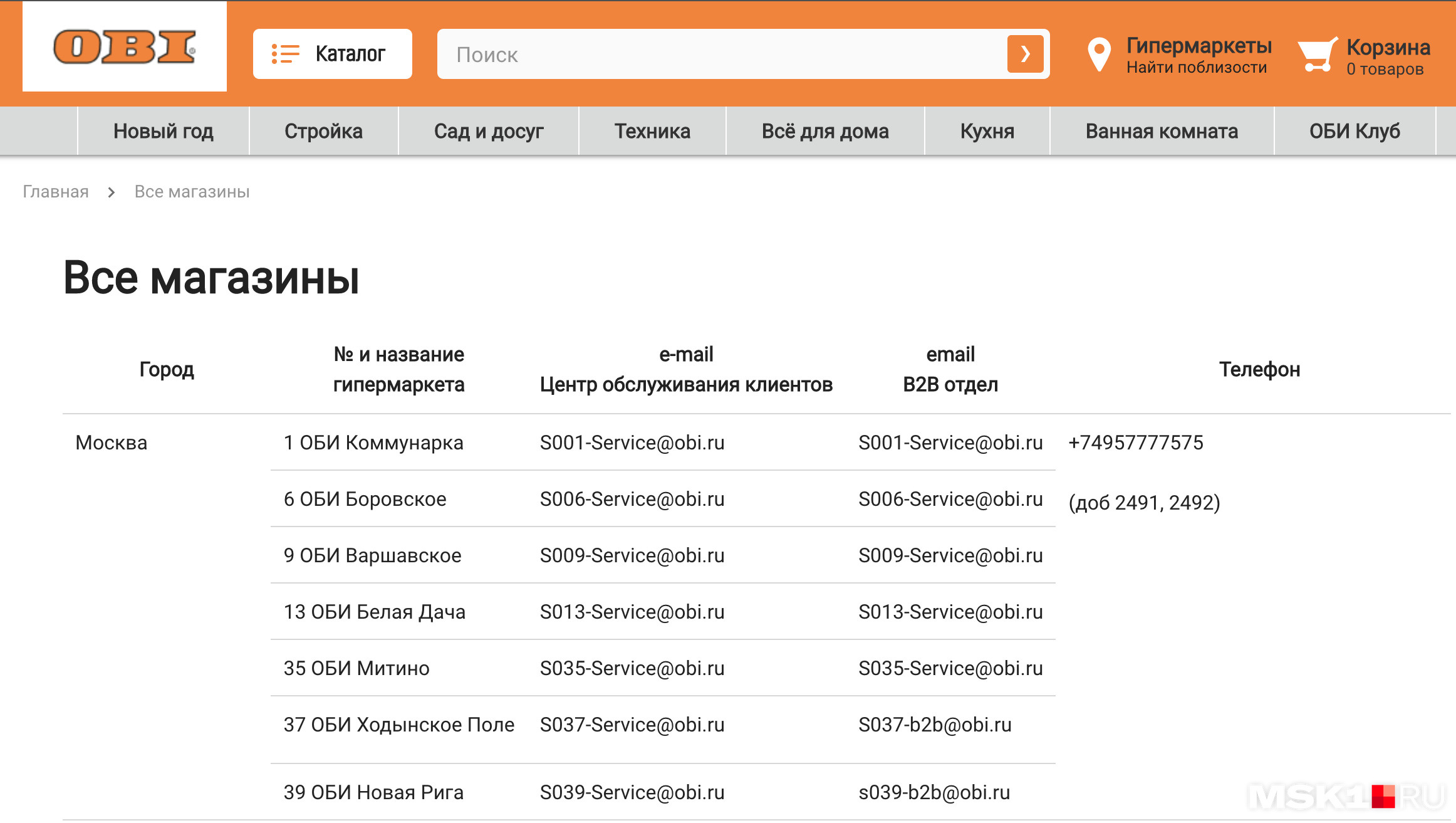
Task: Click B2B email in Белая Дача row
Action: click(x=950, y=612)
